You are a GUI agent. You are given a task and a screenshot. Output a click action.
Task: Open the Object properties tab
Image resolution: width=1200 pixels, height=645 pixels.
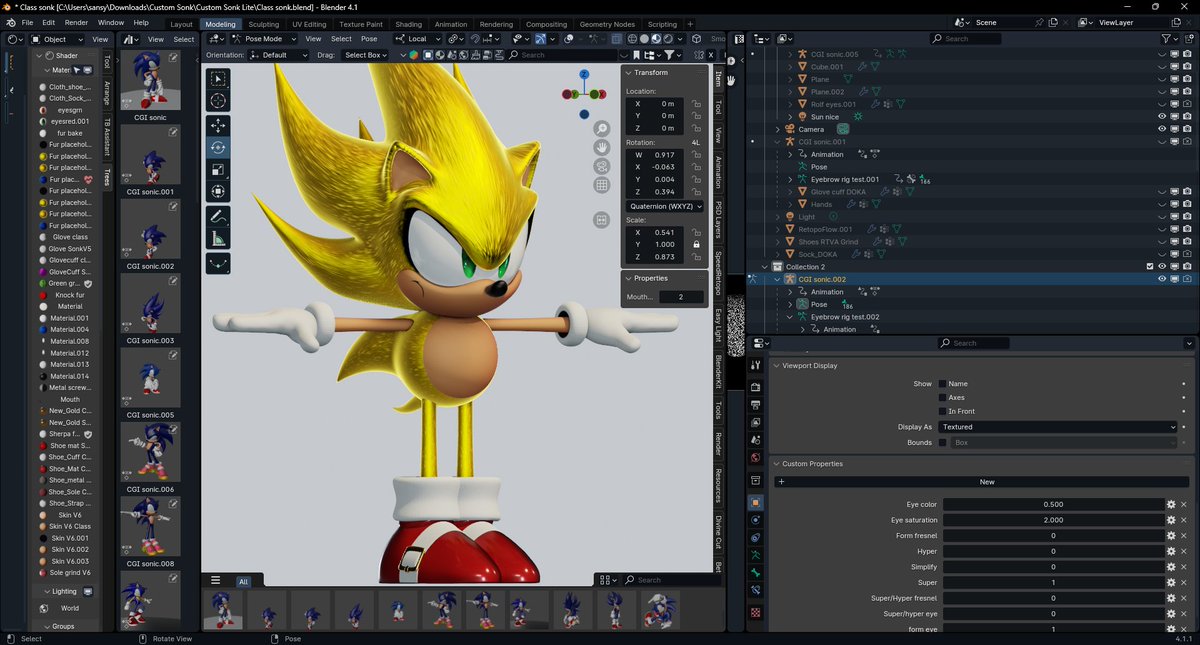pyautogui.click(x=756, y=502)
